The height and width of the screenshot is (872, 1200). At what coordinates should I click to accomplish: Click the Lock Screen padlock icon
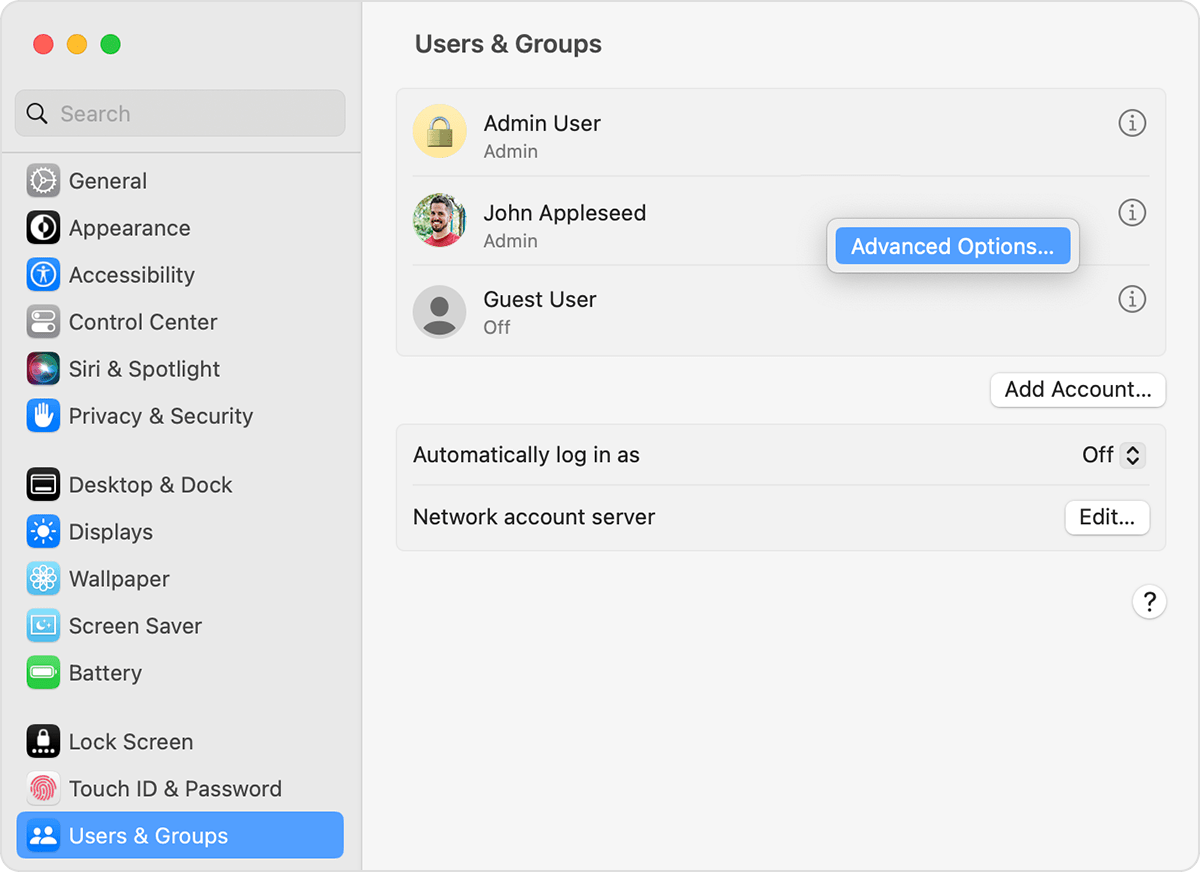[x=42, y=742]
